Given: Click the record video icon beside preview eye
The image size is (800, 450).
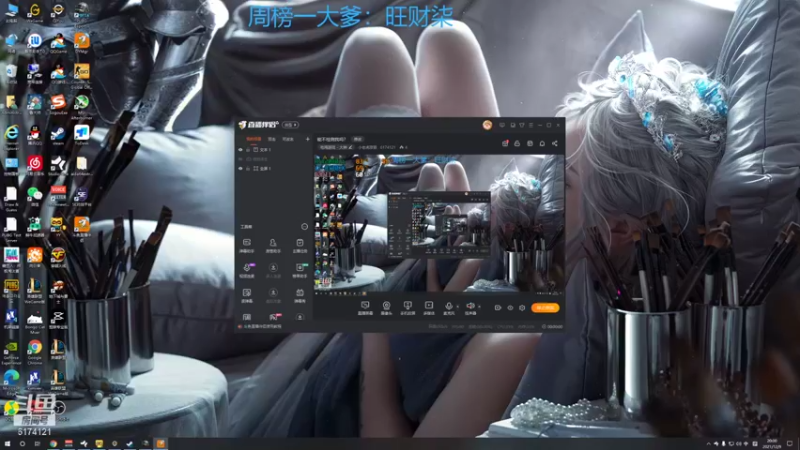Looking at the screenshot, I should [x=498, y=308].
